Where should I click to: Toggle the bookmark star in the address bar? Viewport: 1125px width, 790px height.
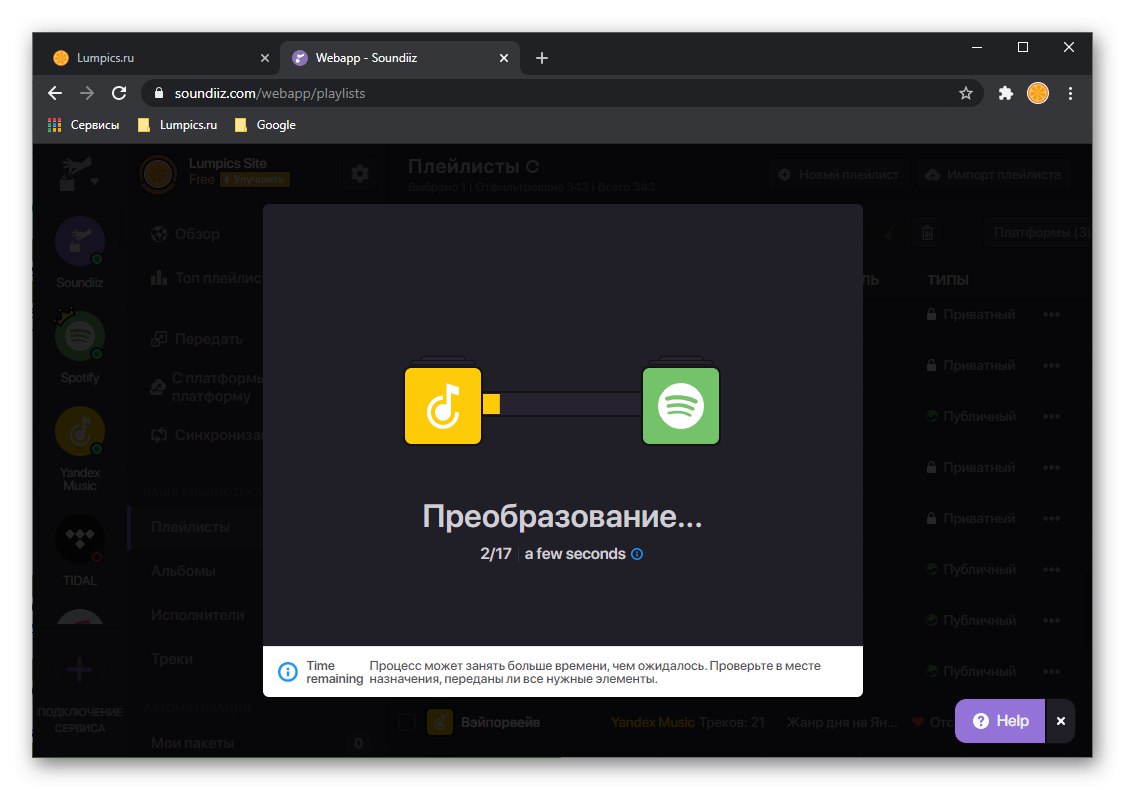point(966,93)
